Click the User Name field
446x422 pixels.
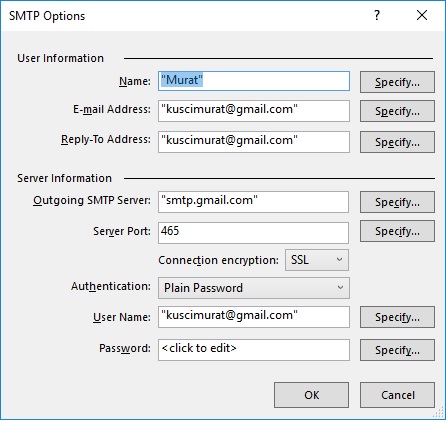pos(254,317)
